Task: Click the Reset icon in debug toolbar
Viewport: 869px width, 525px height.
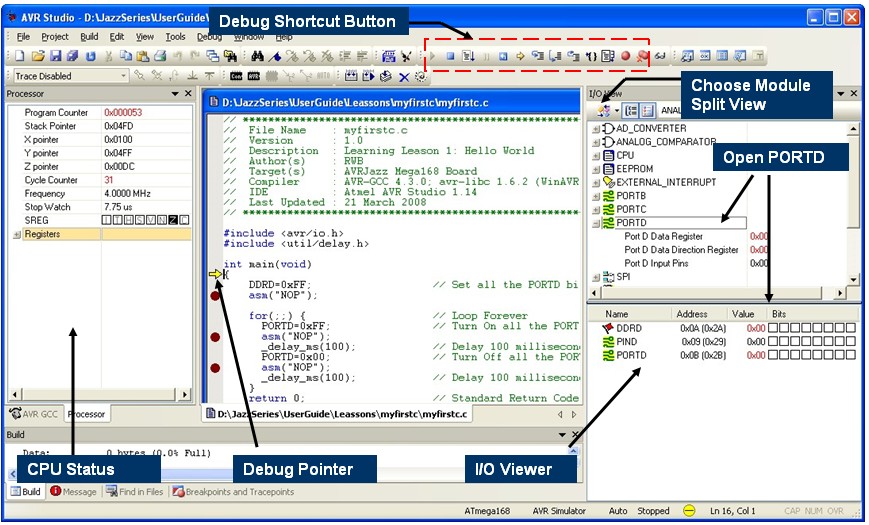Action: tap(503, 56)
